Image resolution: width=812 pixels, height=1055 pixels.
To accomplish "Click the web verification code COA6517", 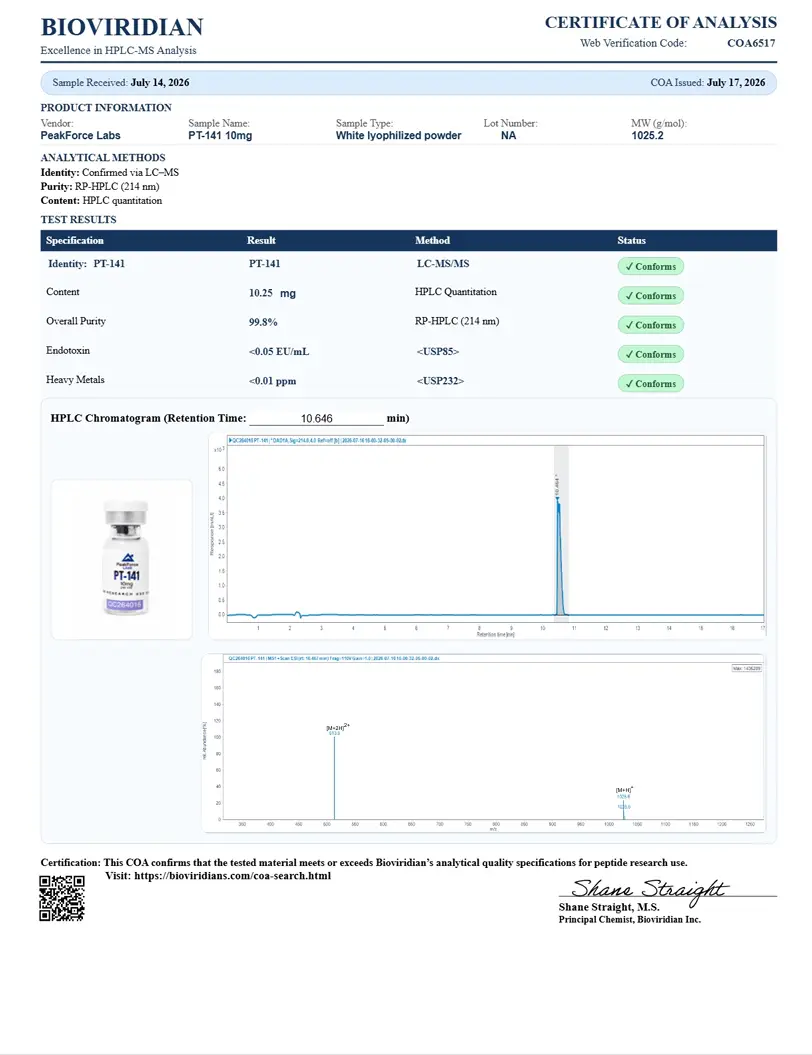I will 751,43.
